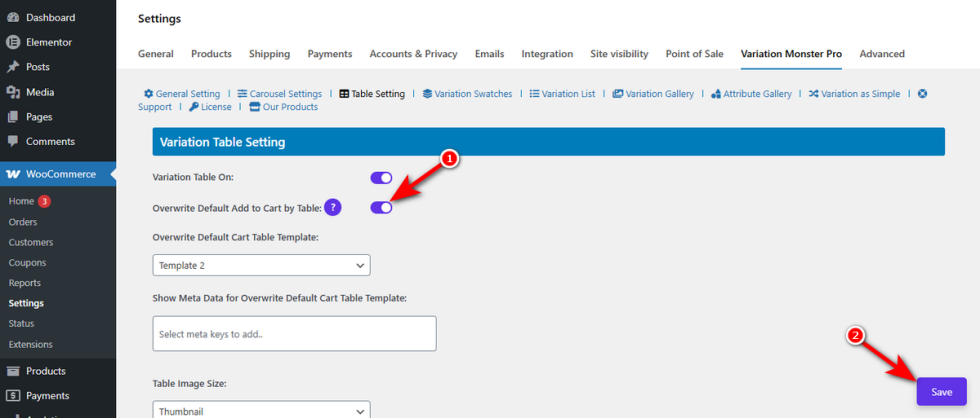Click the Dashboard gauge icon
The width and height of the screenshot is (980, 418).
coord(12,17)
